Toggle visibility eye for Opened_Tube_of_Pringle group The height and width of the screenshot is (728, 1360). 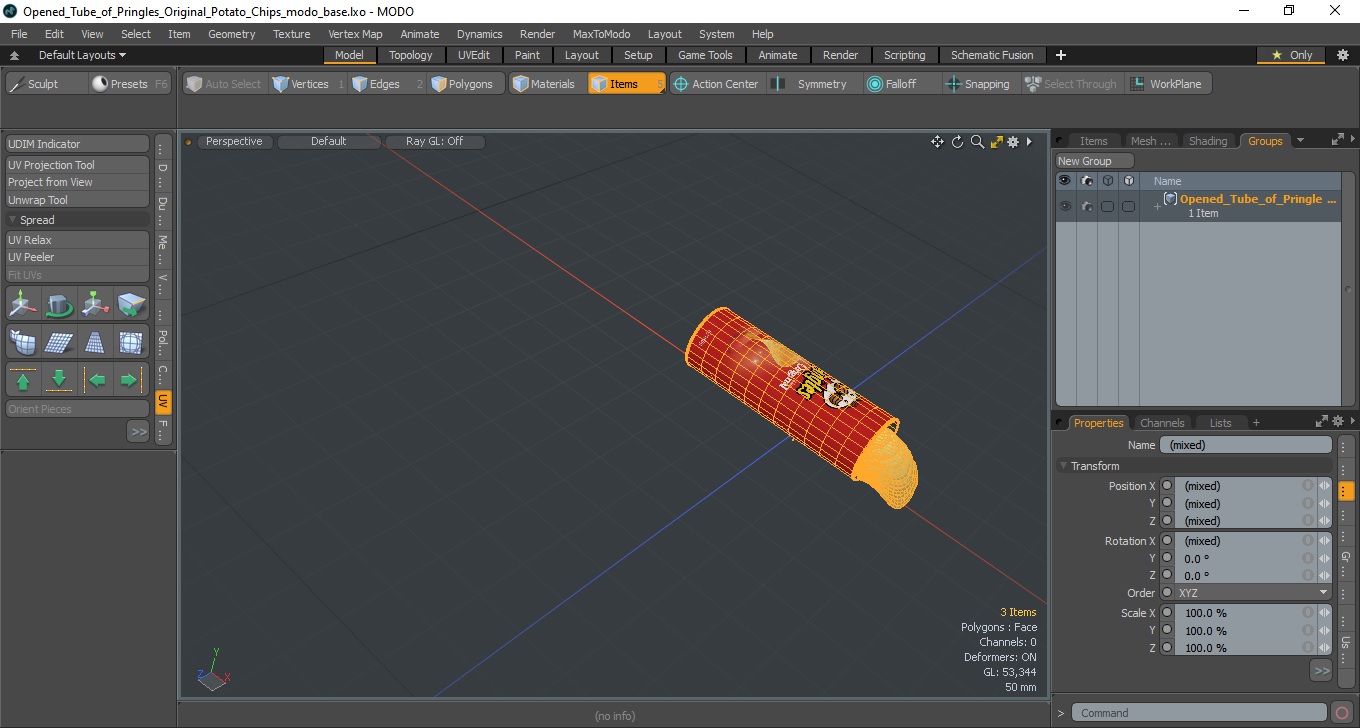pos(1064,206)
